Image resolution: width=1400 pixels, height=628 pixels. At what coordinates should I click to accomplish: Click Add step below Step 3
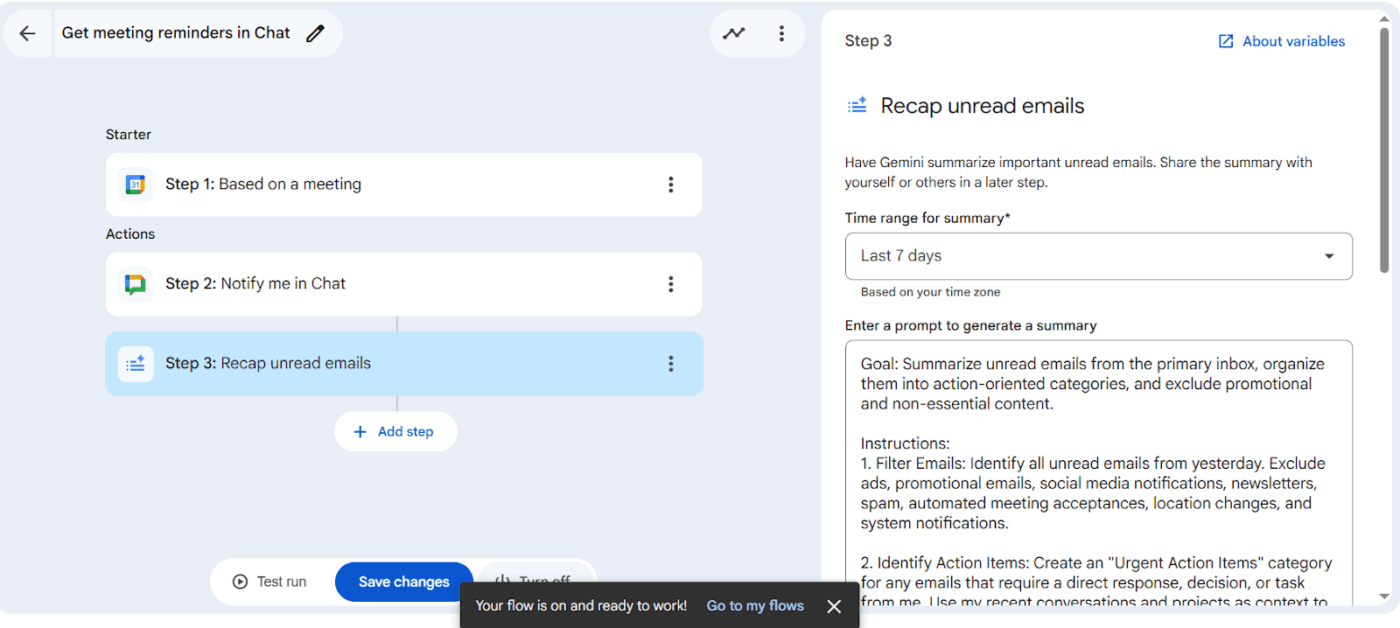396,431
